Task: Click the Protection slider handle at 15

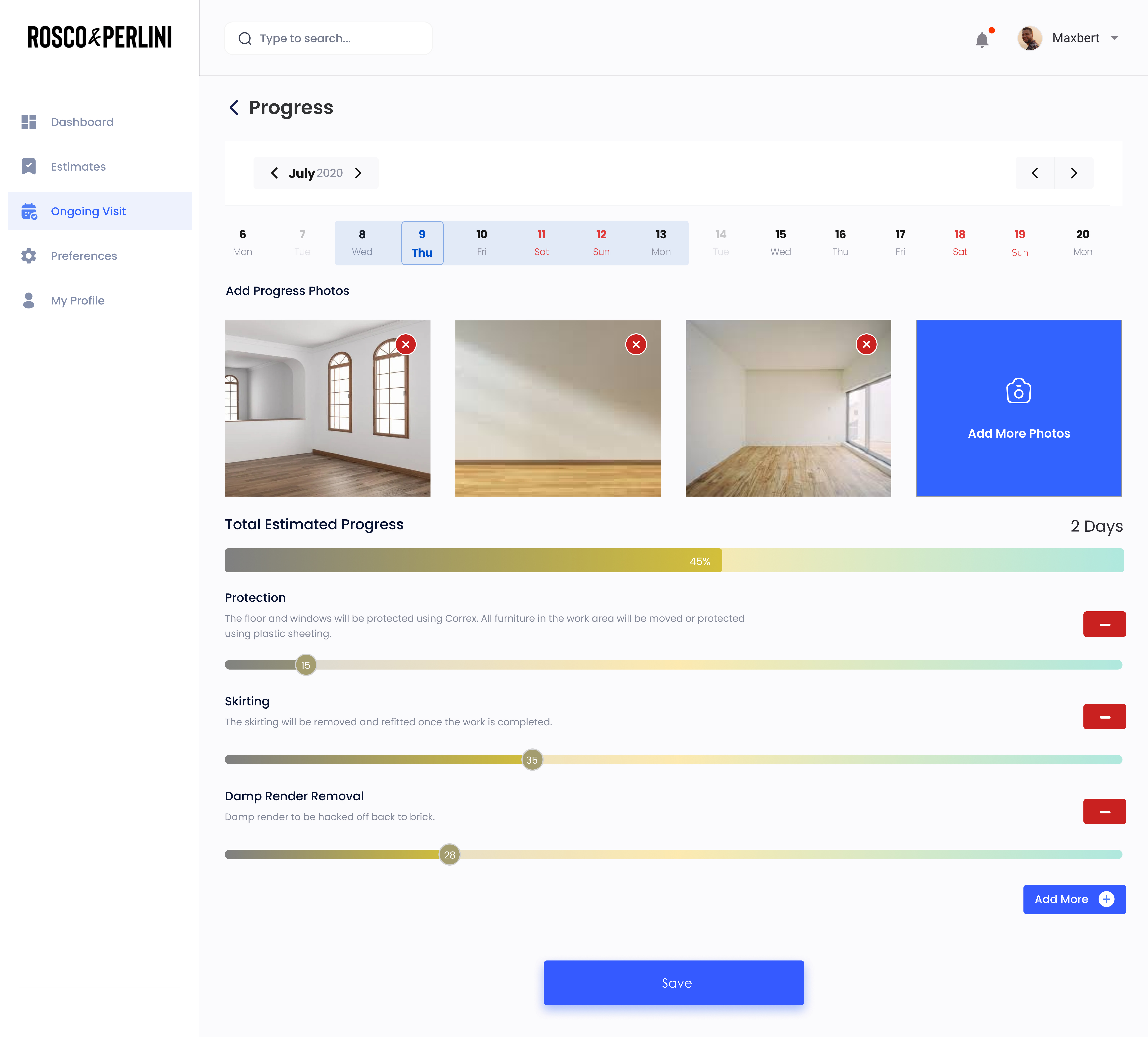Action: (306, 665)
